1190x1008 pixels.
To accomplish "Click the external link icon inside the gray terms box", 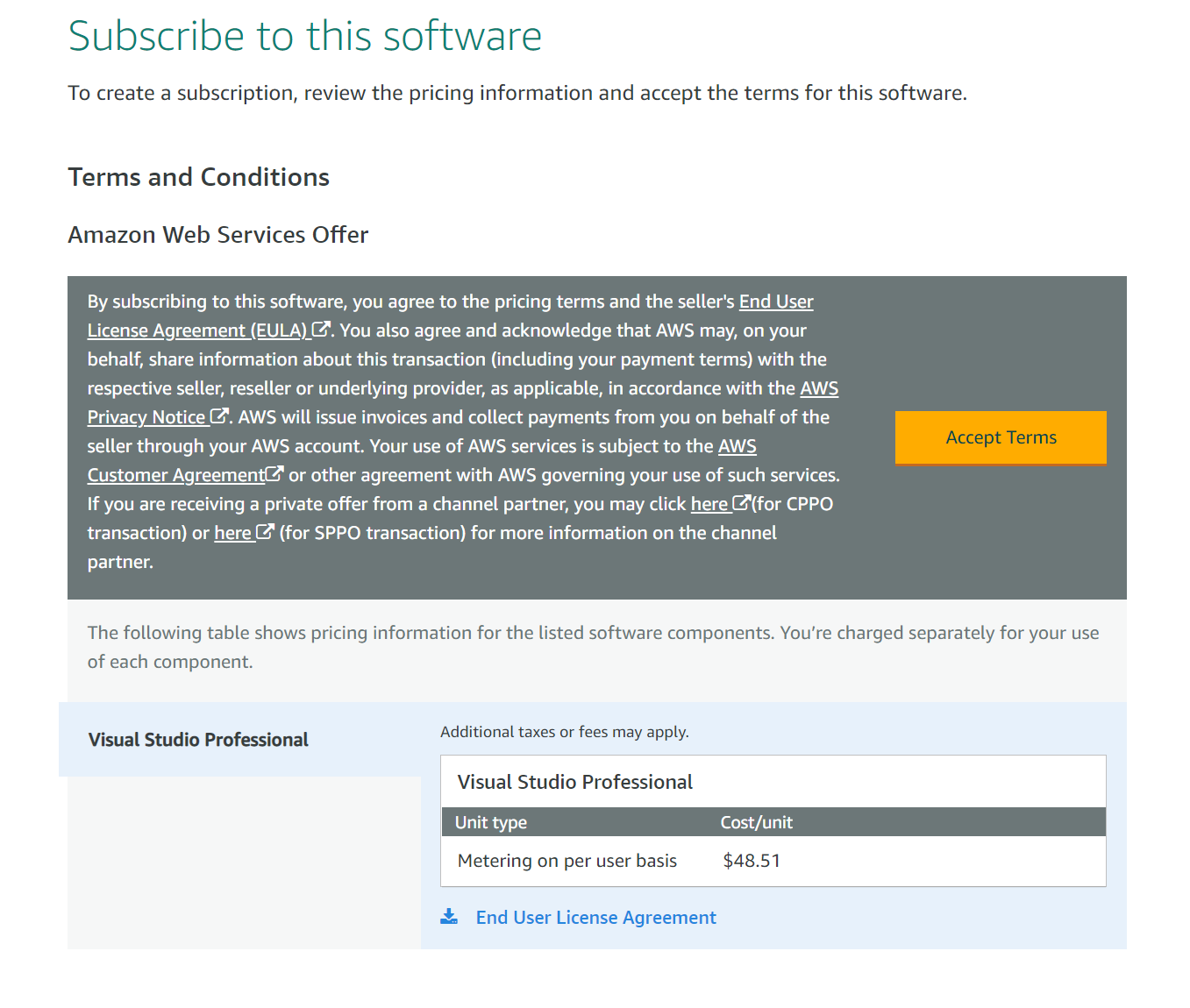I will 323,329.
